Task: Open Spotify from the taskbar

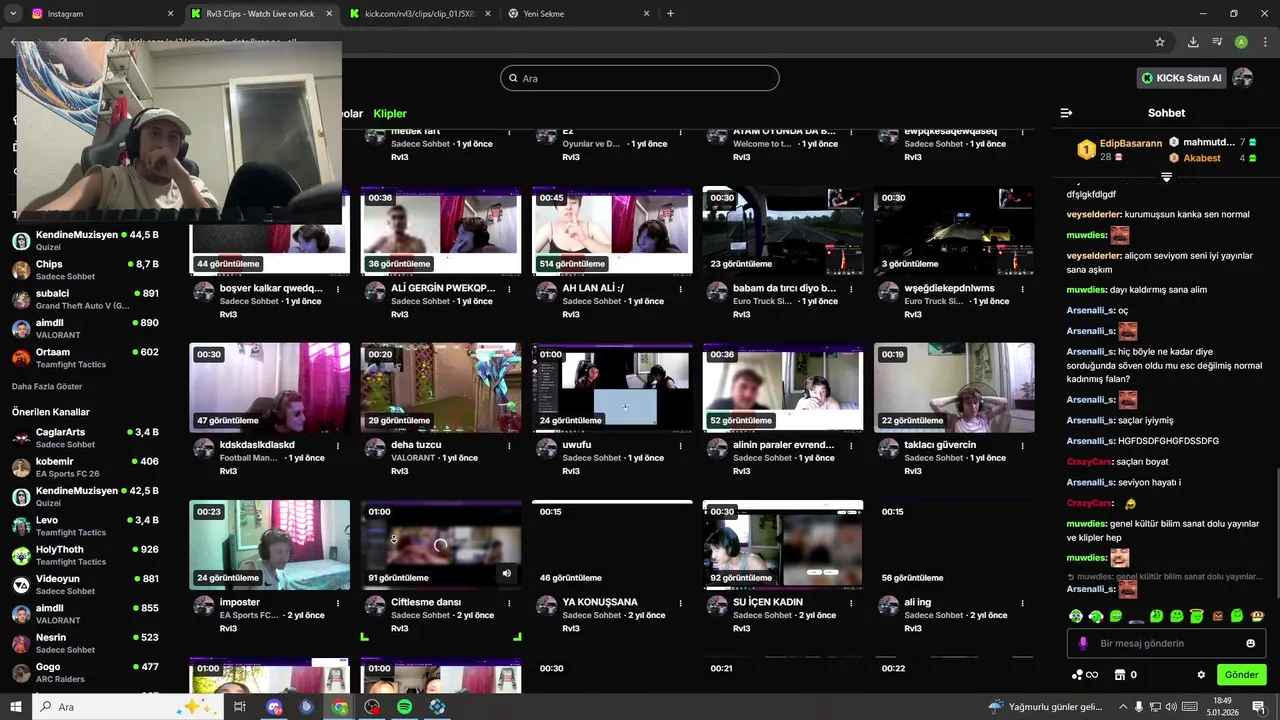Action: [x=404, y=707]
